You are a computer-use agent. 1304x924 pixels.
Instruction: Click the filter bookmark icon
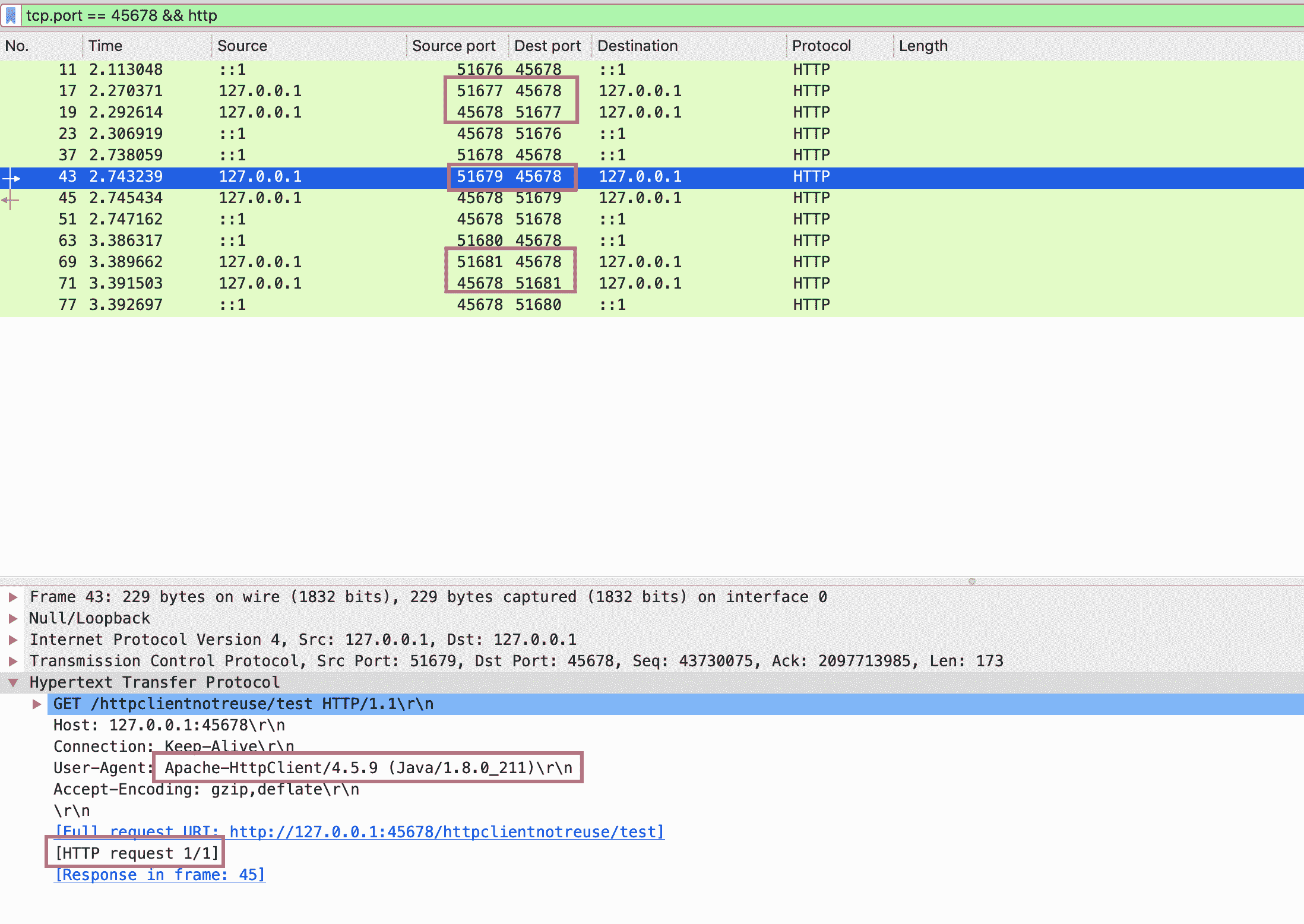(x=11, y=15)
